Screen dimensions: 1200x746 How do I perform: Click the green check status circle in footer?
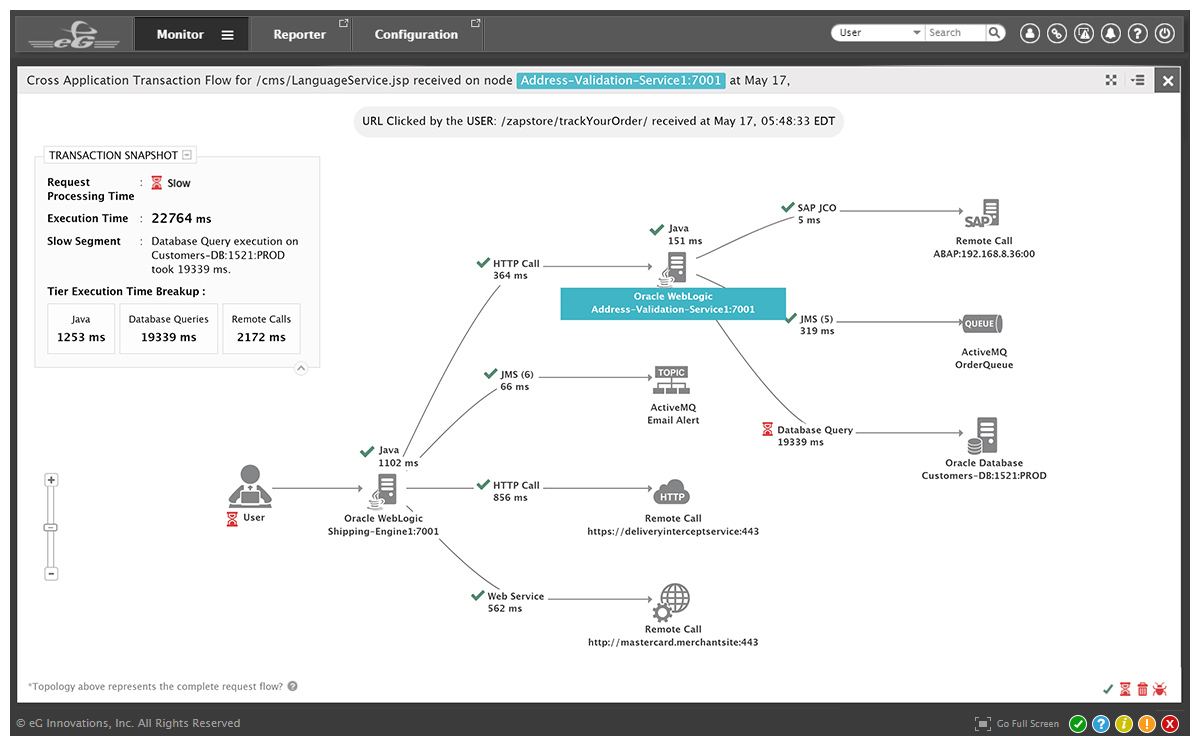(x=1078, y=724)
